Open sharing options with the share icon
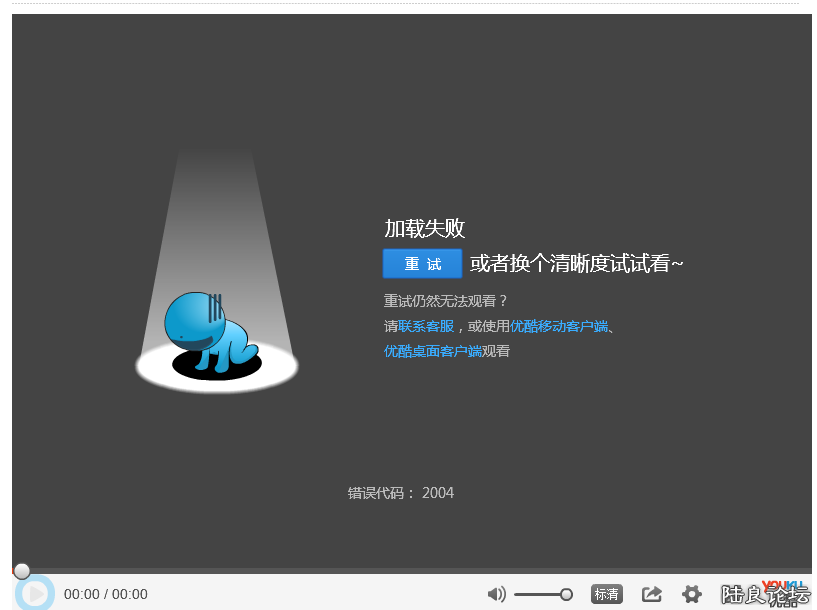The height and width of the screenshot is (610, 817). tap(651, 593)
